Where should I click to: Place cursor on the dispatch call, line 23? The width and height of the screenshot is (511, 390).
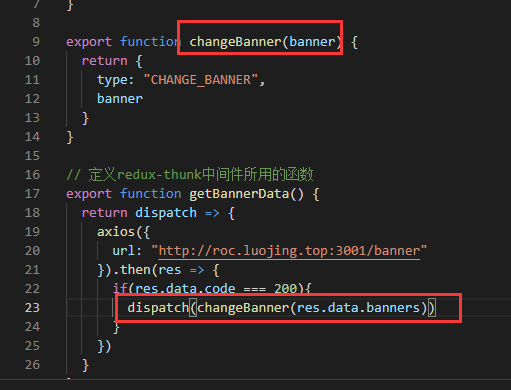[158, 308]
